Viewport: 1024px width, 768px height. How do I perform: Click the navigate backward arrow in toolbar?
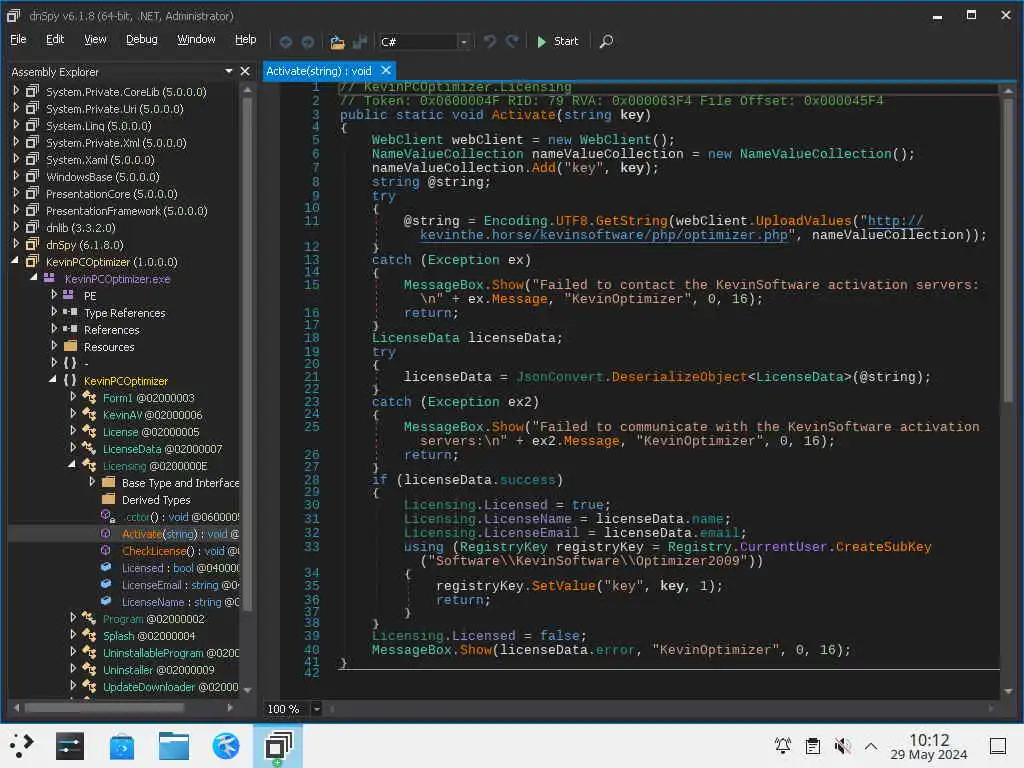click(x=285, y=42)
